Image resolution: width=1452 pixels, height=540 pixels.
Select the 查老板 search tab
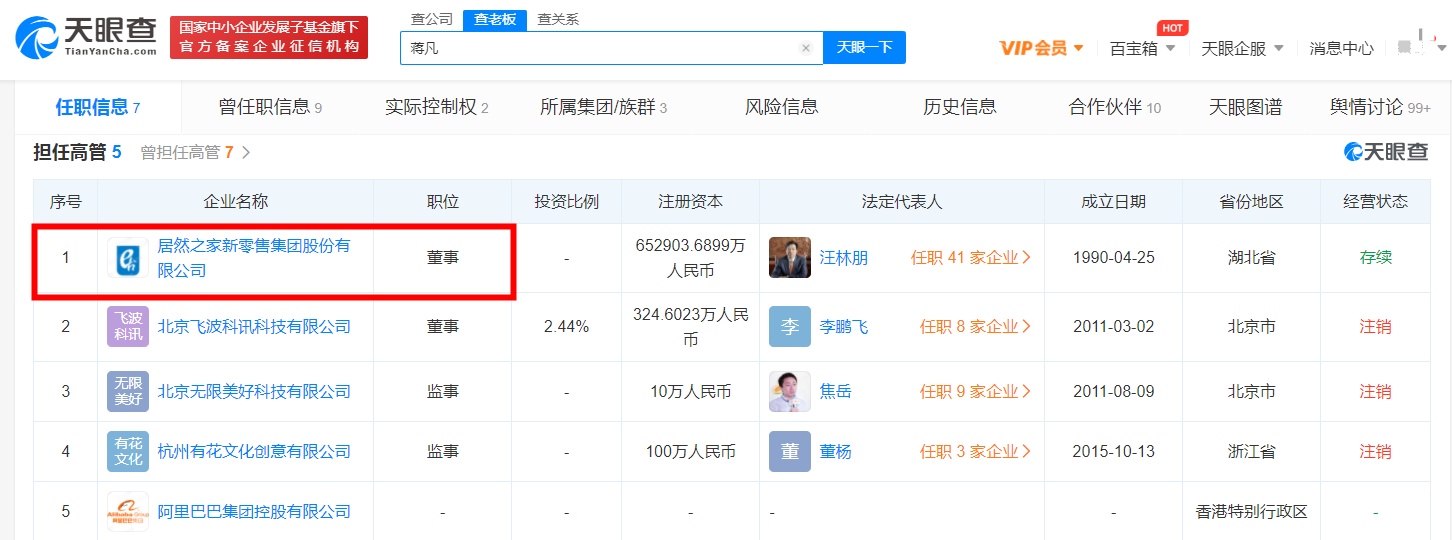pyautogui.click(x=495, y=19)
